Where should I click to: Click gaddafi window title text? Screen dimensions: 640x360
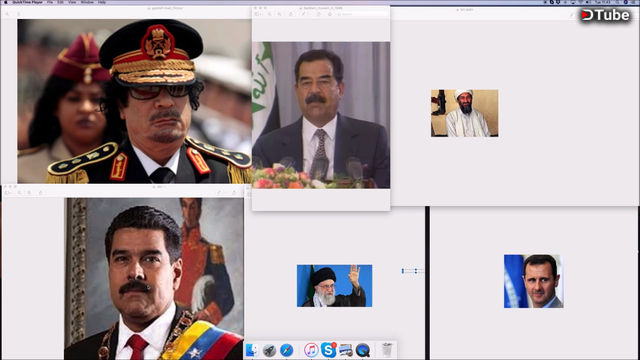pos(167,8)
